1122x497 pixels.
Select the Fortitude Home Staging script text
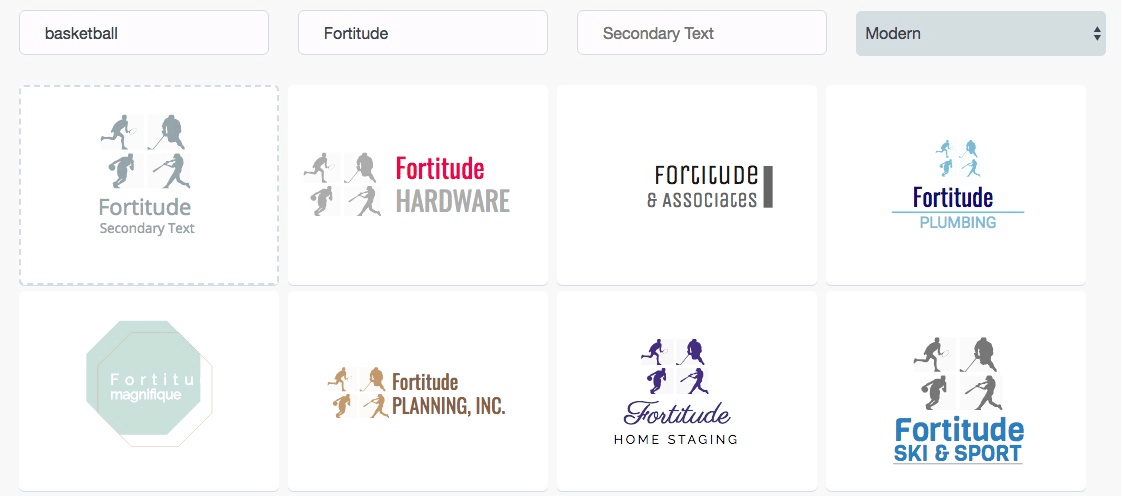[677, 413]
